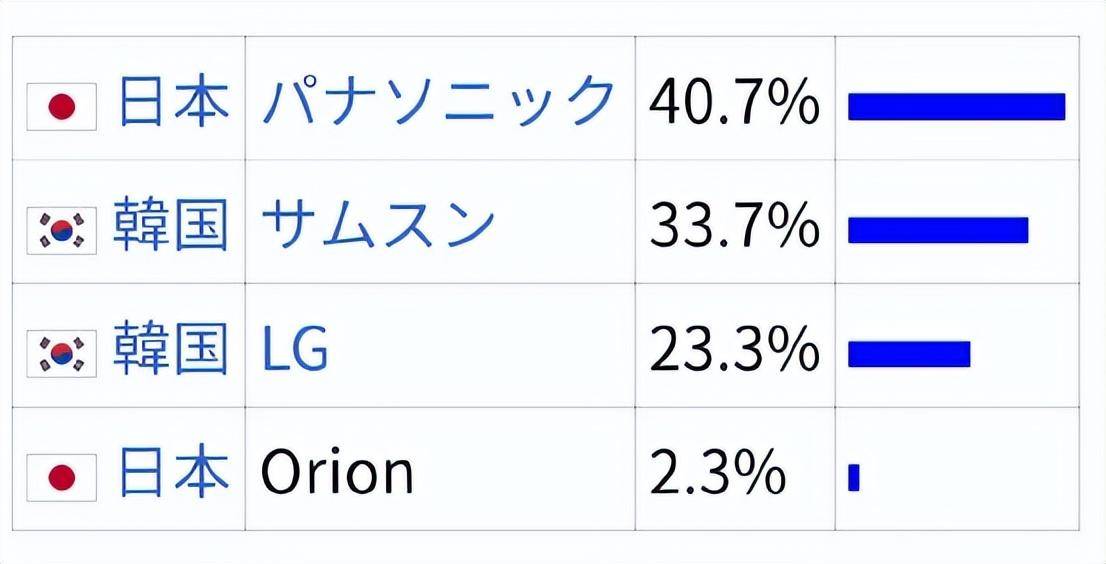
Task: Click the Japan flag icon beside パナソニック row
Action: point(61,106)
